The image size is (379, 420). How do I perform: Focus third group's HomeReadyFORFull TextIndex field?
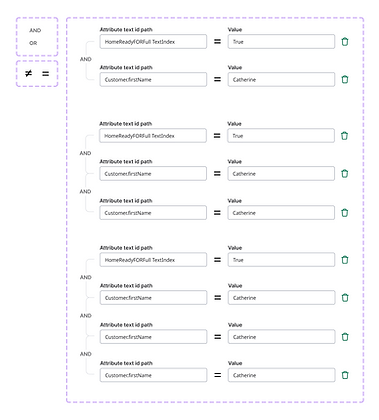pos(153,260)
